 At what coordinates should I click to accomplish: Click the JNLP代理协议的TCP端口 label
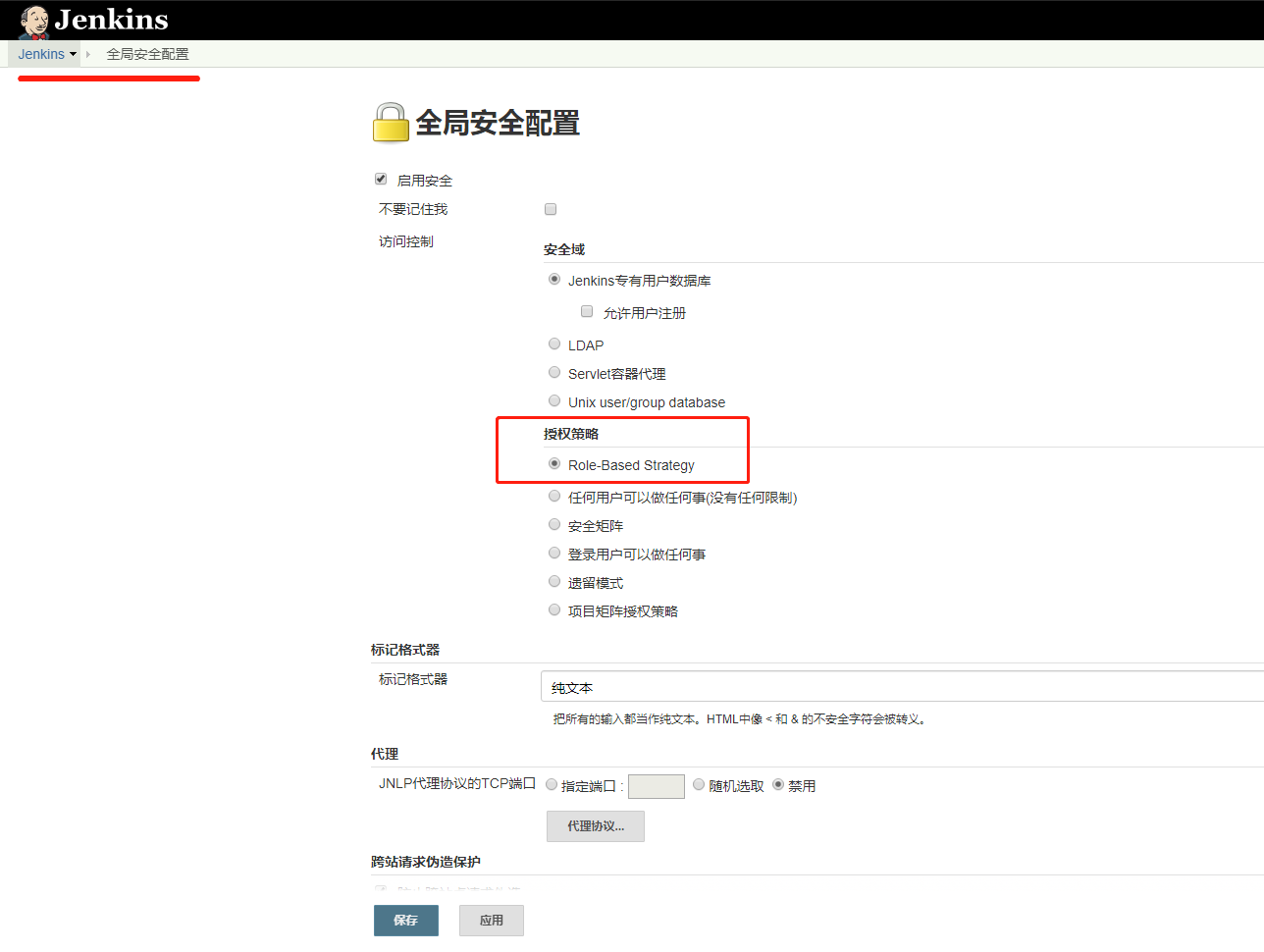coord(457,783)
